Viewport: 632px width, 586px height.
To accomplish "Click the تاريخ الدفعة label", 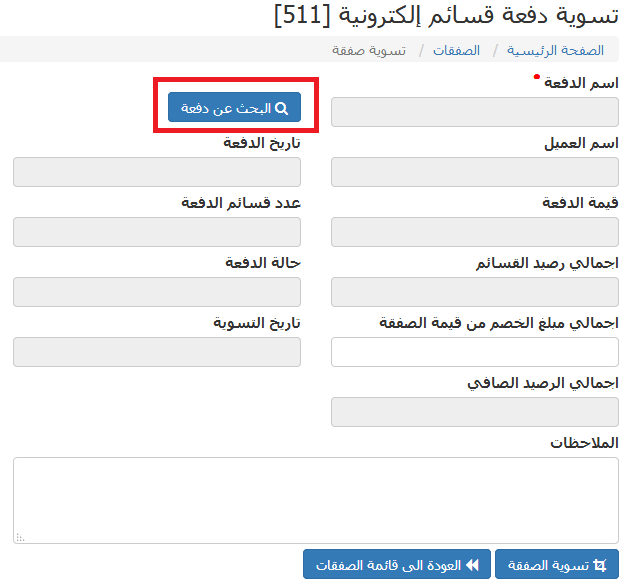I will click(262, 143).
